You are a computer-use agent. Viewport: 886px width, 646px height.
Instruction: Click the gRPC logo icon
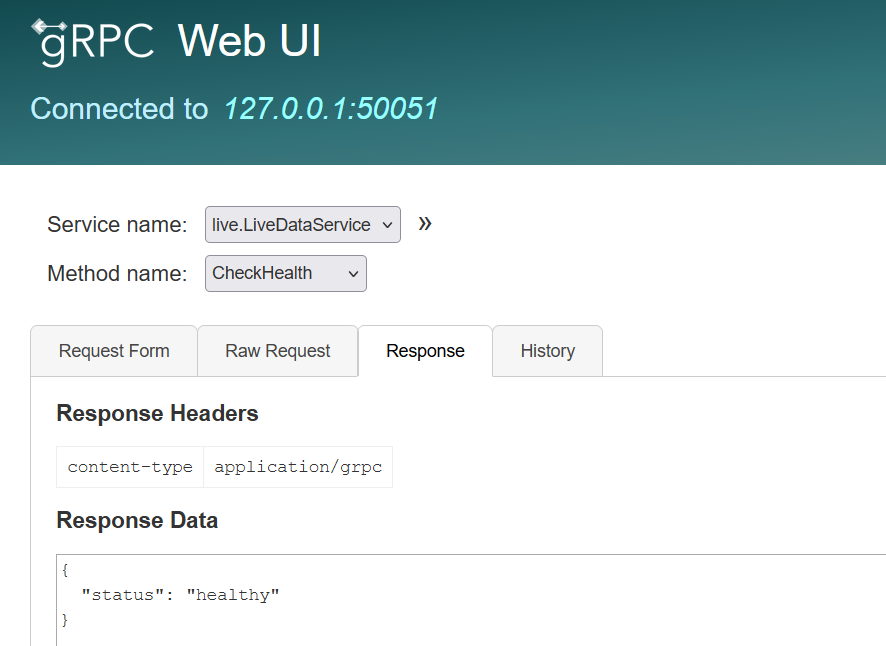93,43
